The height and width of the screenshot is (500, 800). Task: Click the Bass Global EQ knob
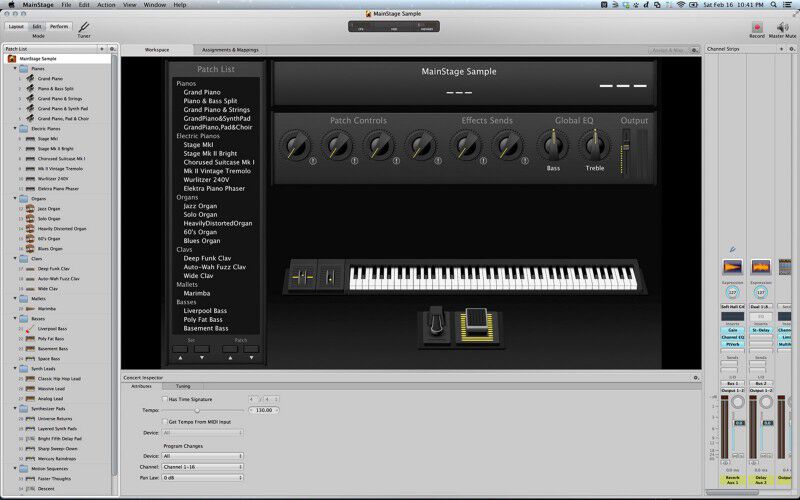553,146
